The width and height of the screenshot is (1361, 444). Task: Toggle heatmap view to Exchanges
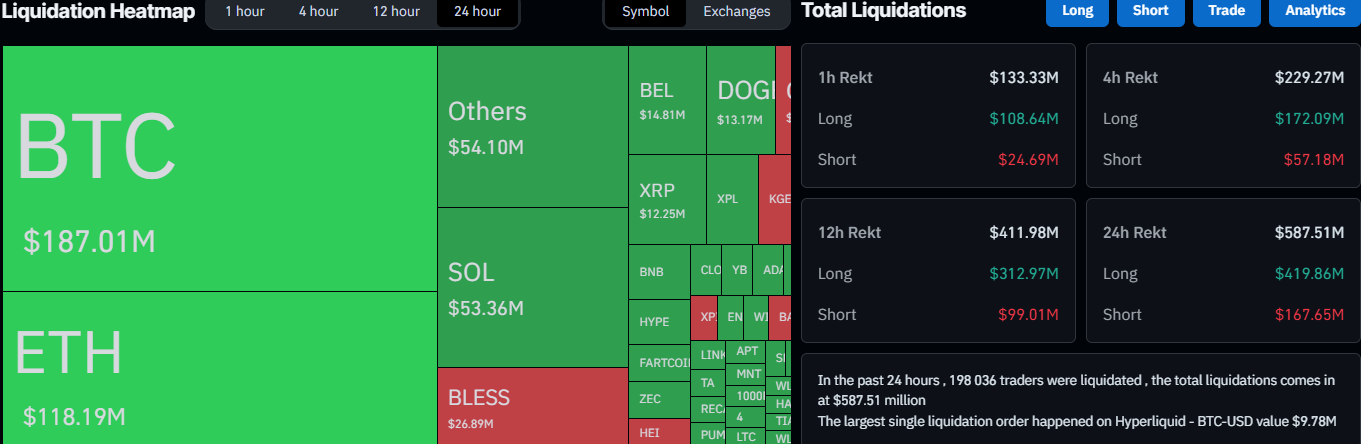click(x=737, y=12)
